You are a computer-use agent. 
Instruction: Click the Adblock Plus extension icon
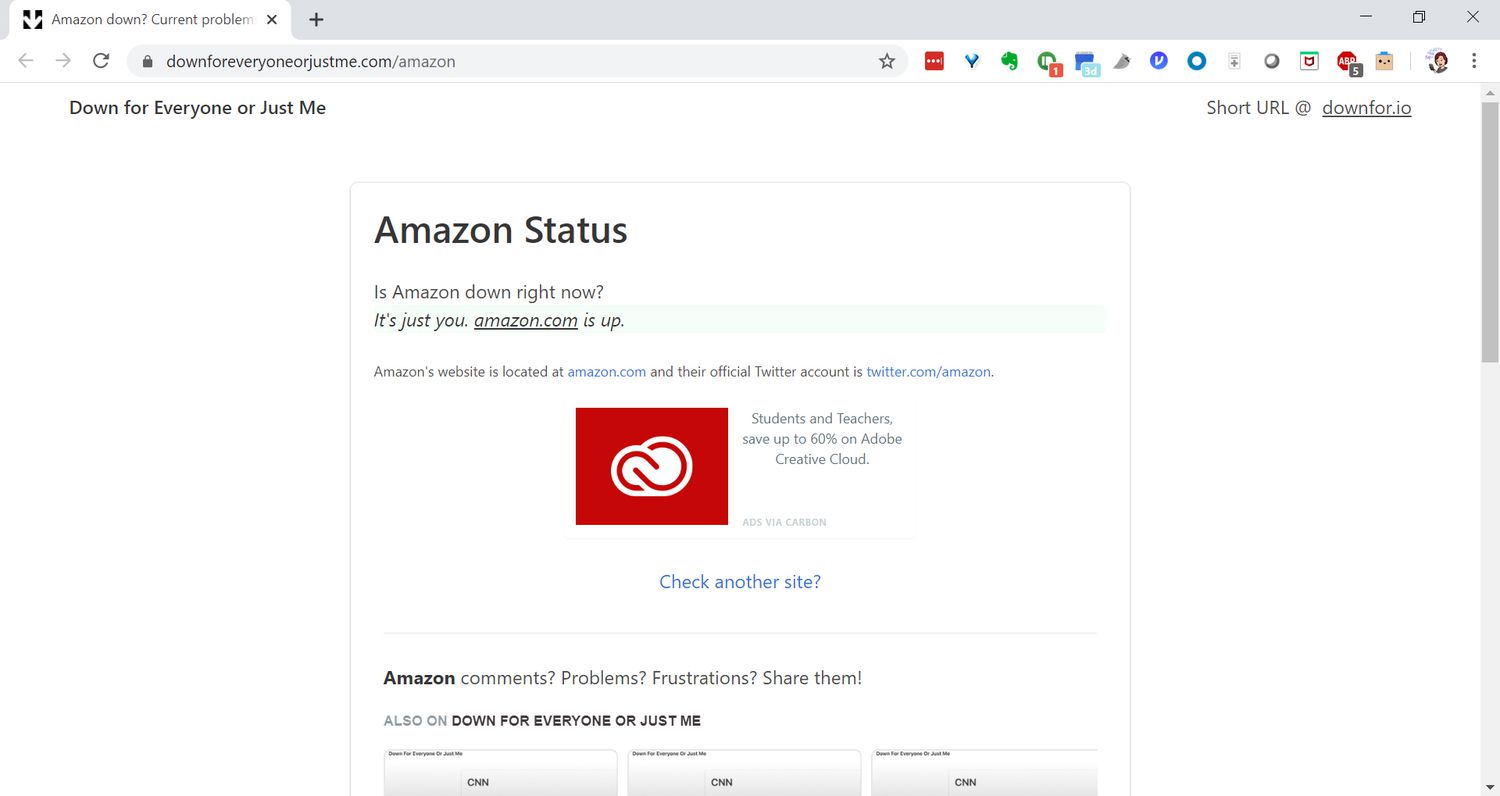click(1347, 61)
